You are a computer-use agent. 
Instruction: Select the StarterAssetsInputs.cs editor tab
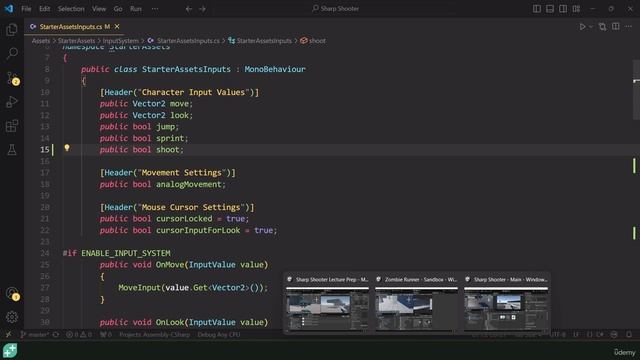coord(75,27)
